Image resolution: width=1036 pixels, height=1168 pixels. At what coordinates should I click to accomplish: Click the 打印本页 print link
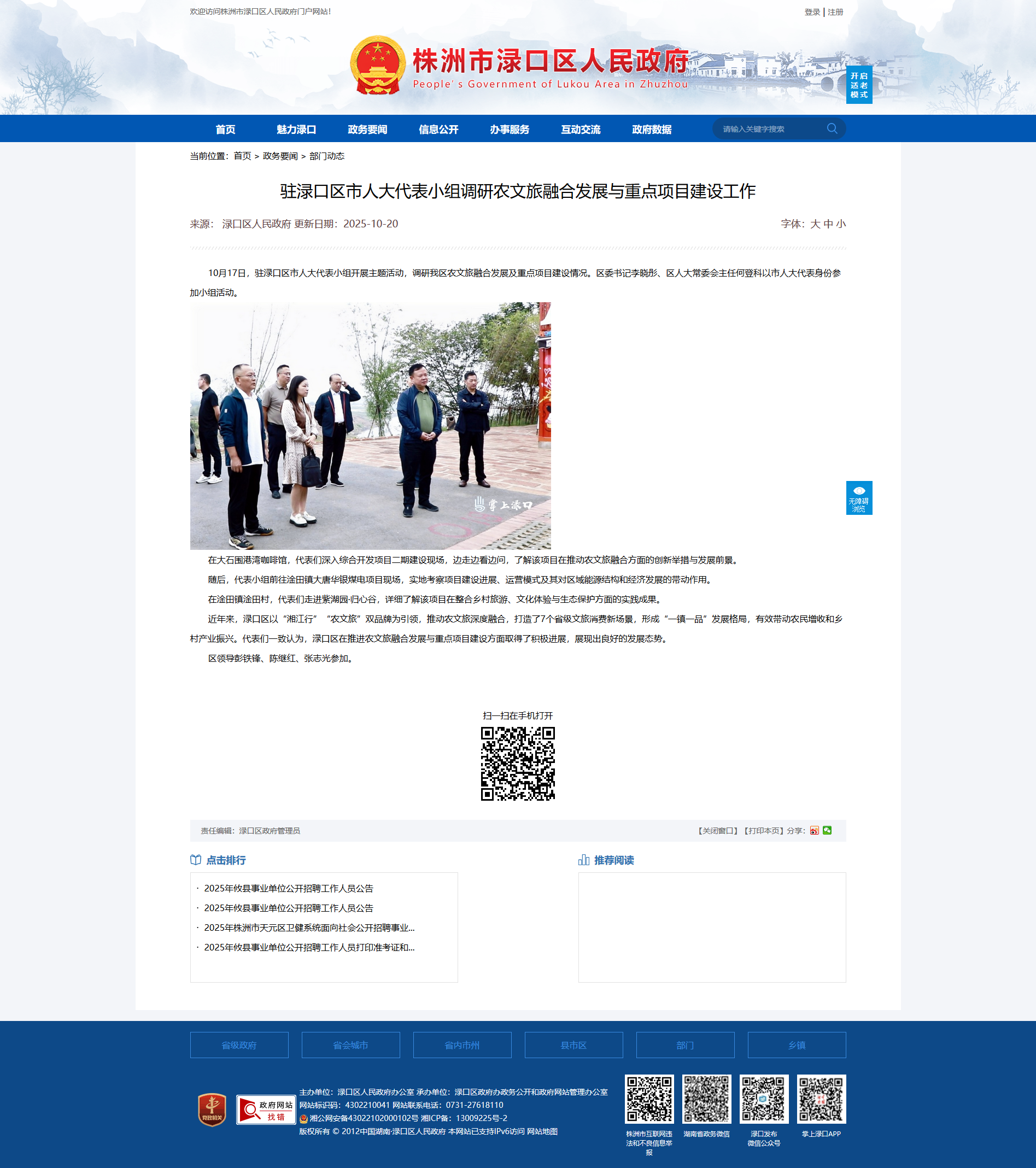point(763,830)
